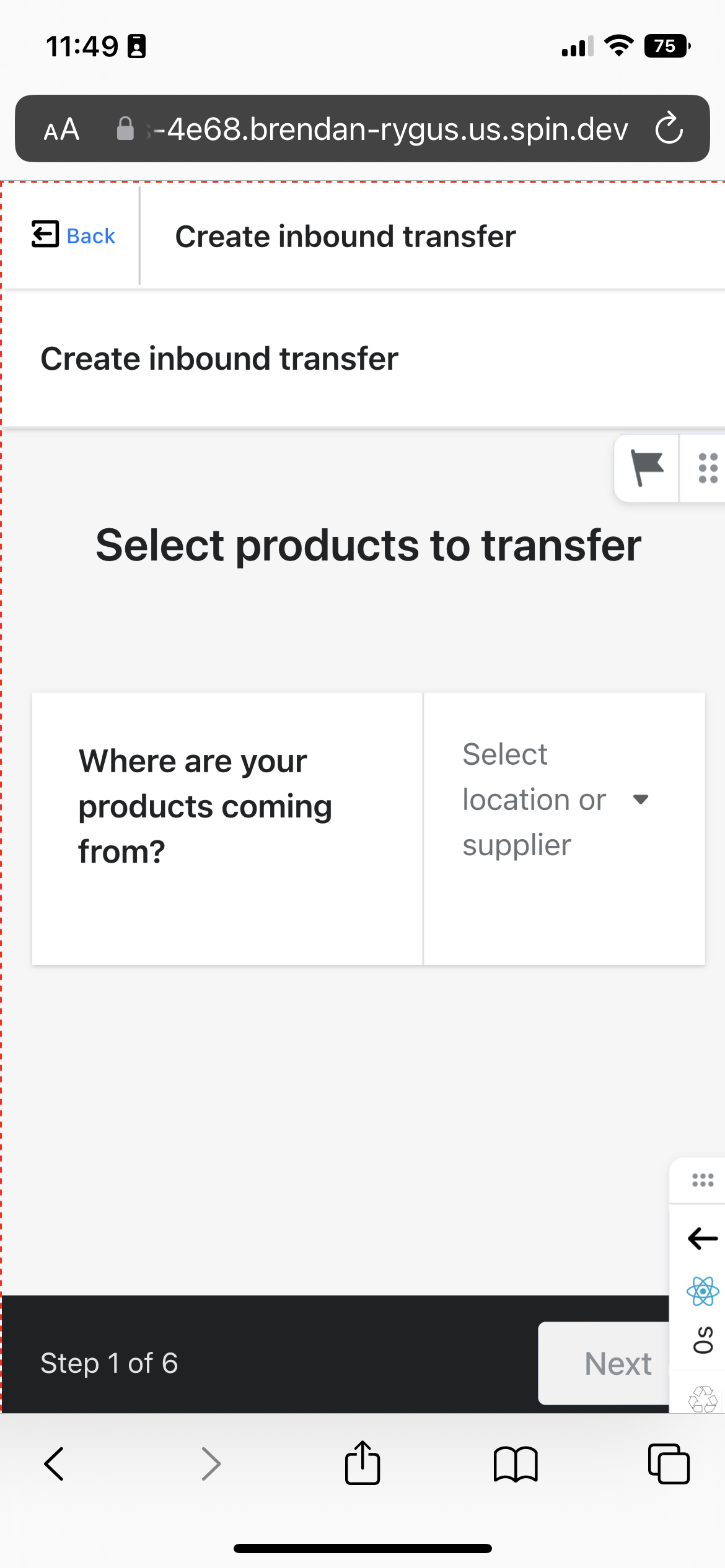This screenshot has width=725, height=1568.
Task: Tap the lock icon in the address bar
Action: coord(126,128)
